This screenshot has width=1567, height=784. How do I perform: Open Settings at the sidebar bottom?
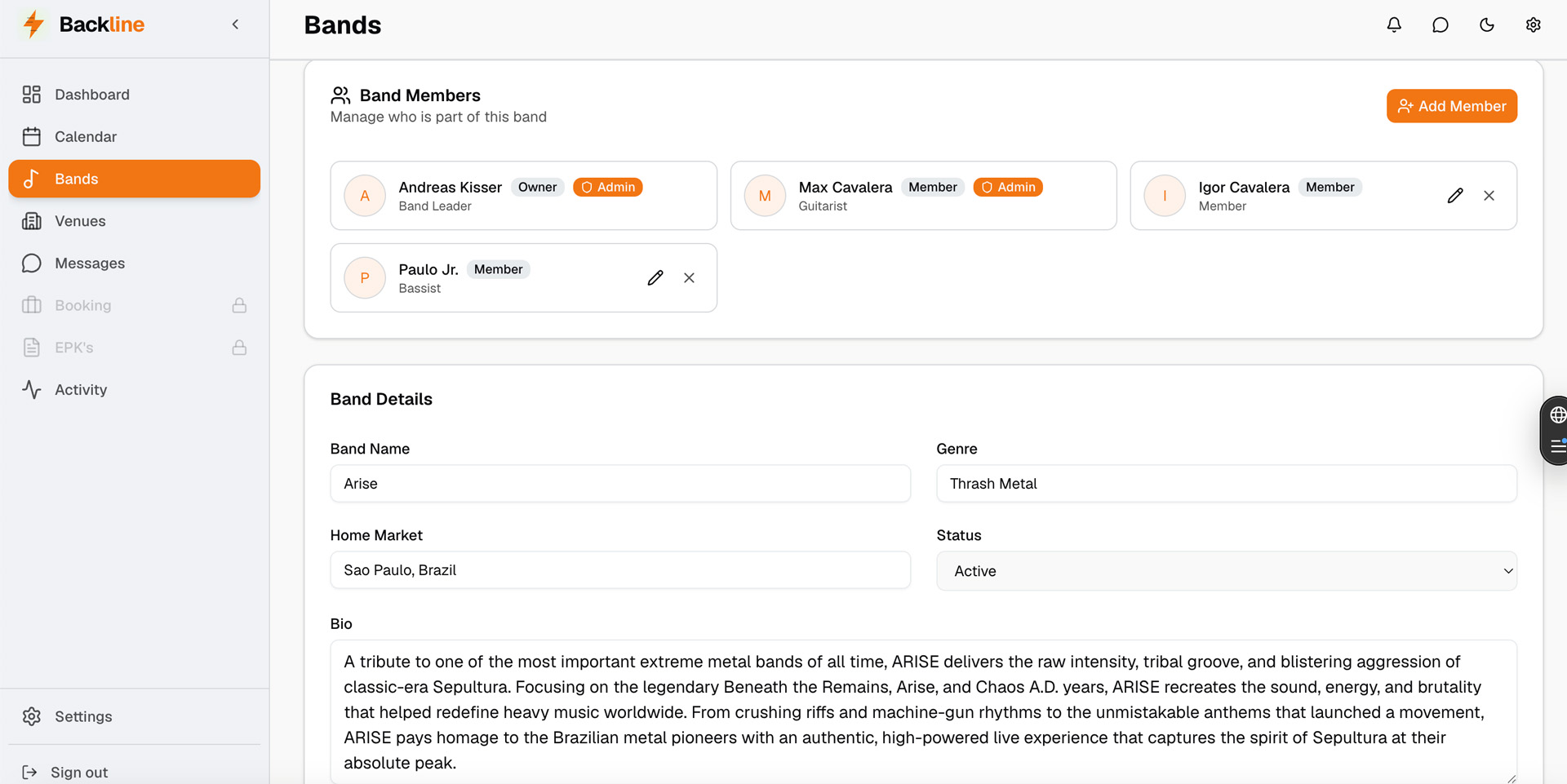pyautogui.click(x=135, y=716)
